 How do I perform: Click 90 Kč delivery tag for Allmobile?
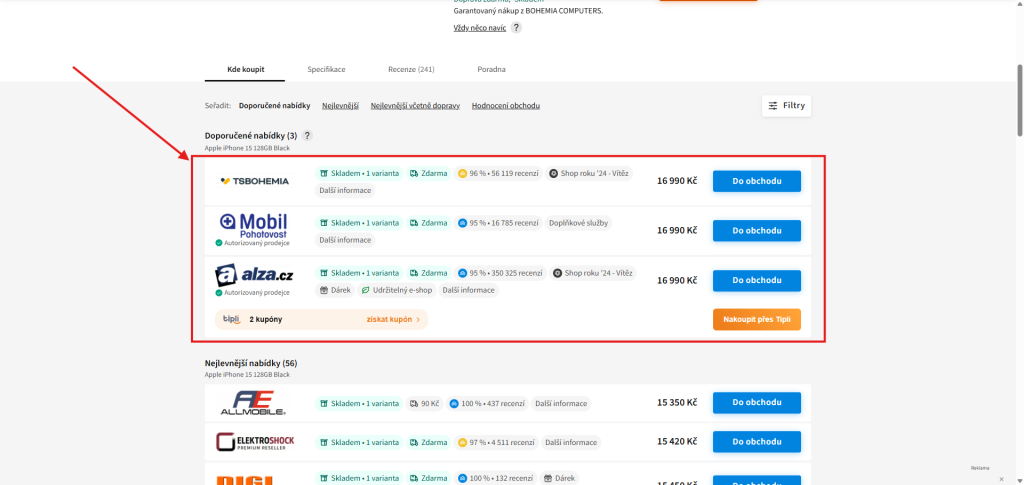pos(424,403)
